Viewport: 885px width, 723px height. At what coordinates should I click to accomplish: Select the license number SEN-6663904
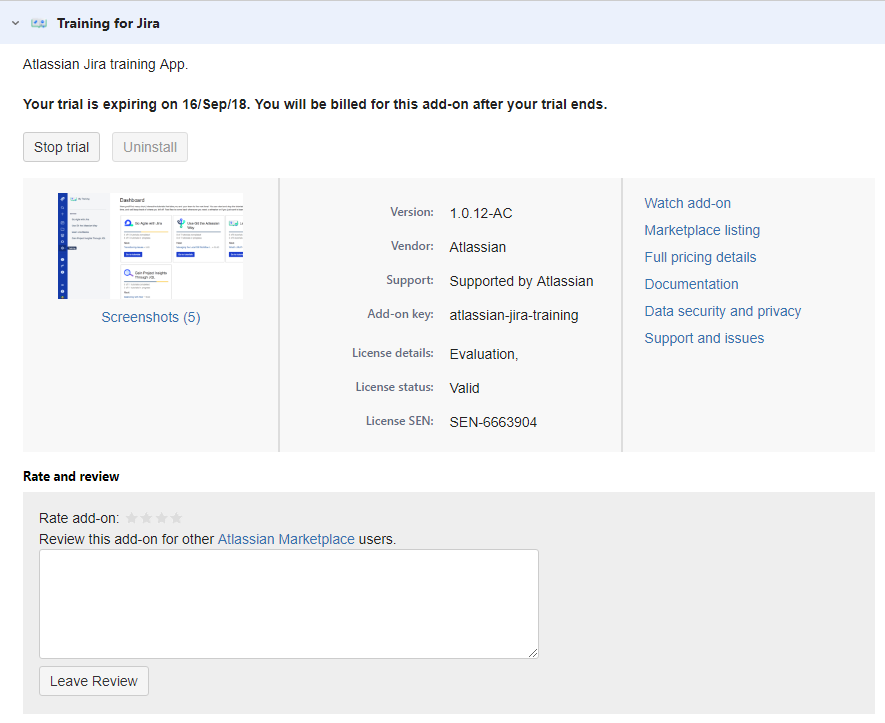pyautogui.click(x=493, y=422)
